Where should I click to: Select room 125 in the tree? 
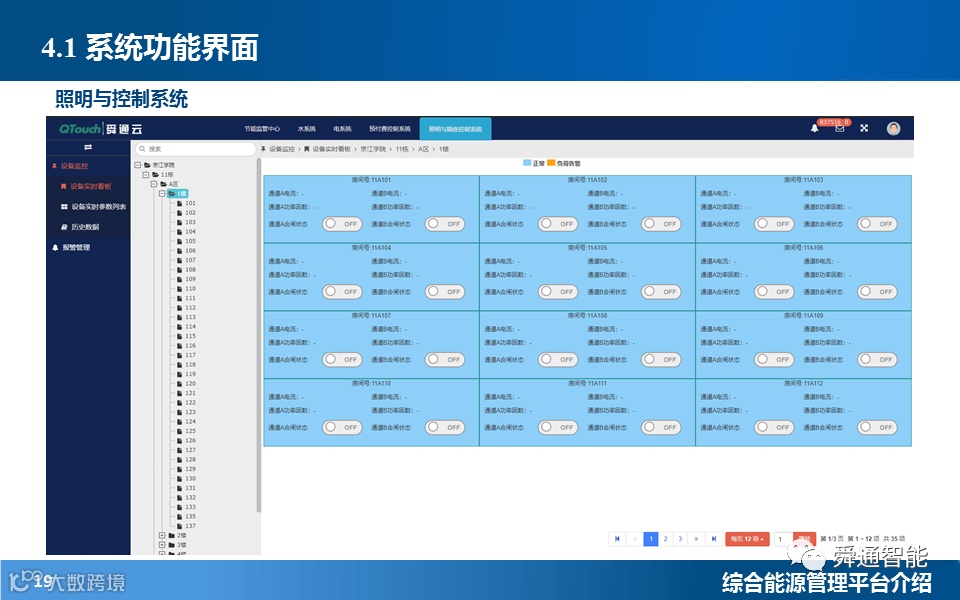point(190,431)
